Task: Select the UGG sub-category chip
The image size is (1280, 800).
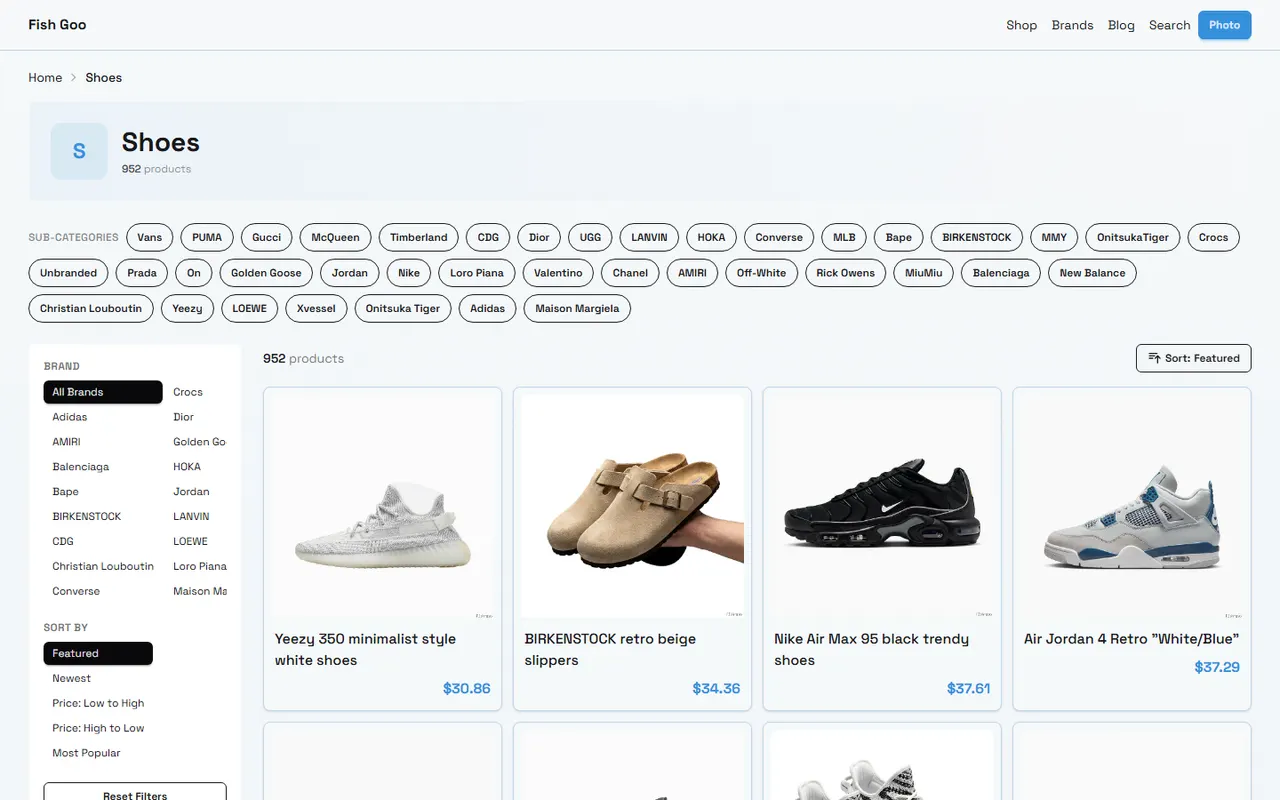Action: coord(590,237)
